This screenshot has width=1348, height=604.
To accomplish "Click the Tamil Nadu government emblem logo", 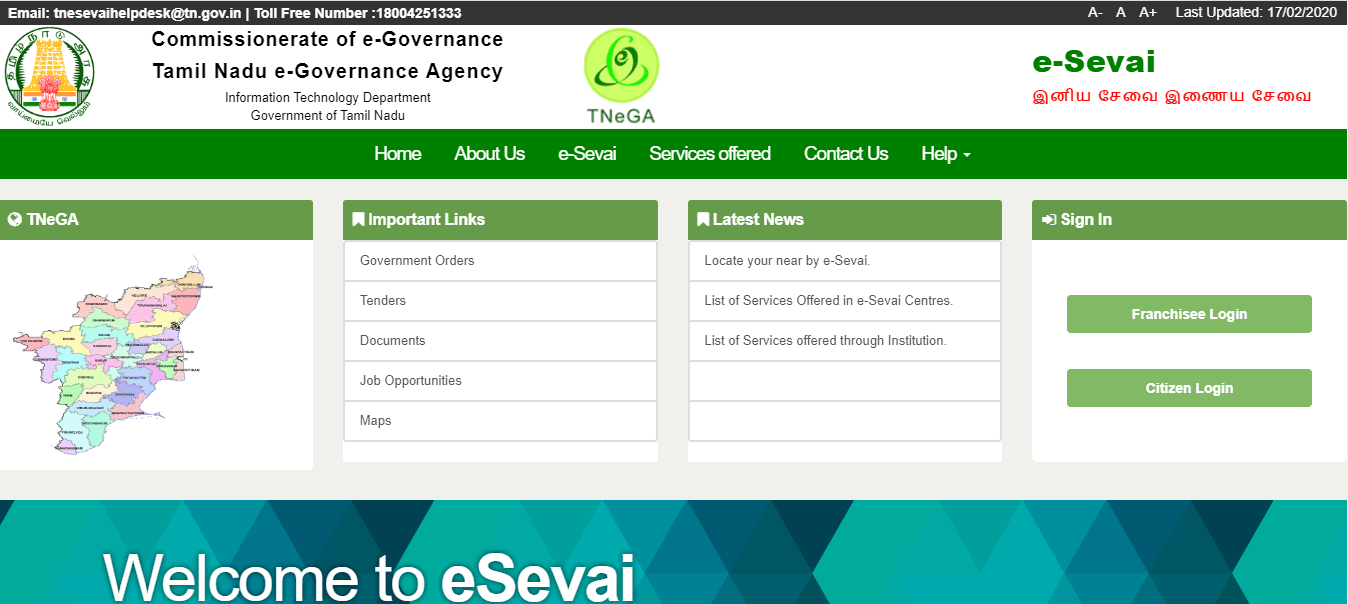I will click(x=50, y=77).
